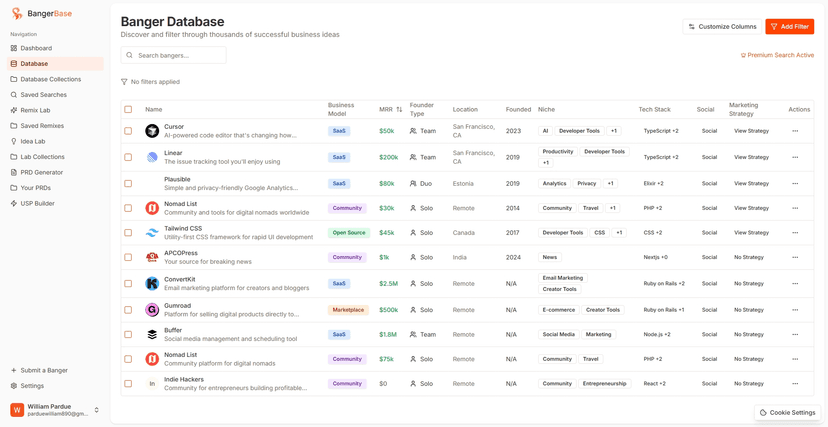Click the APCOPress logo icon
The width and height of the screenshot is (828, 427).
click(x=152, y=257)
